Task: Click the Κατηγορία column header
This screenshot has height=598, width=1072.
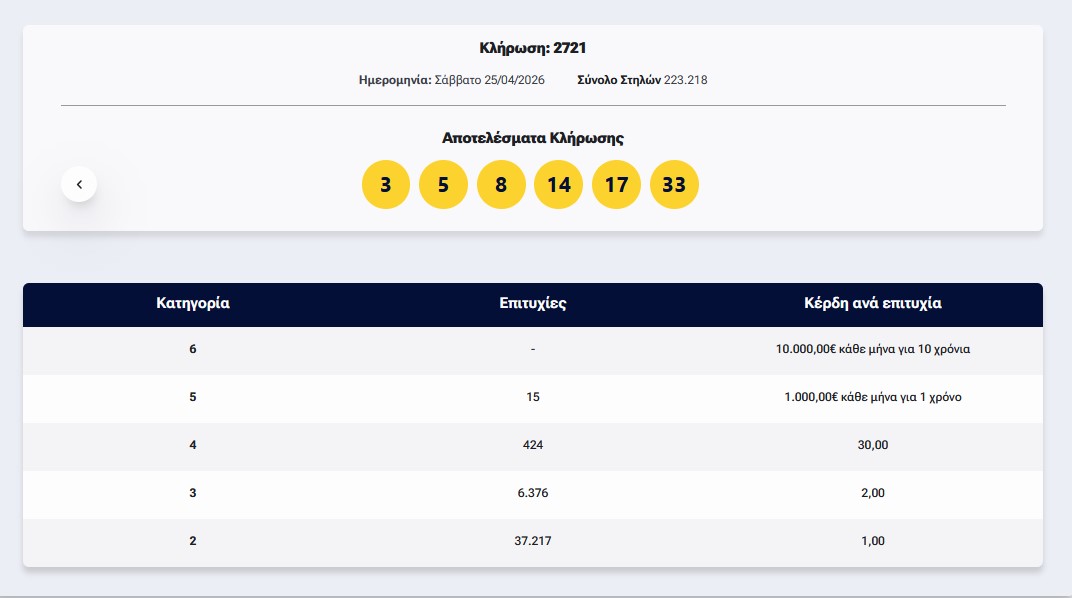Action: (x=193, y=303)
